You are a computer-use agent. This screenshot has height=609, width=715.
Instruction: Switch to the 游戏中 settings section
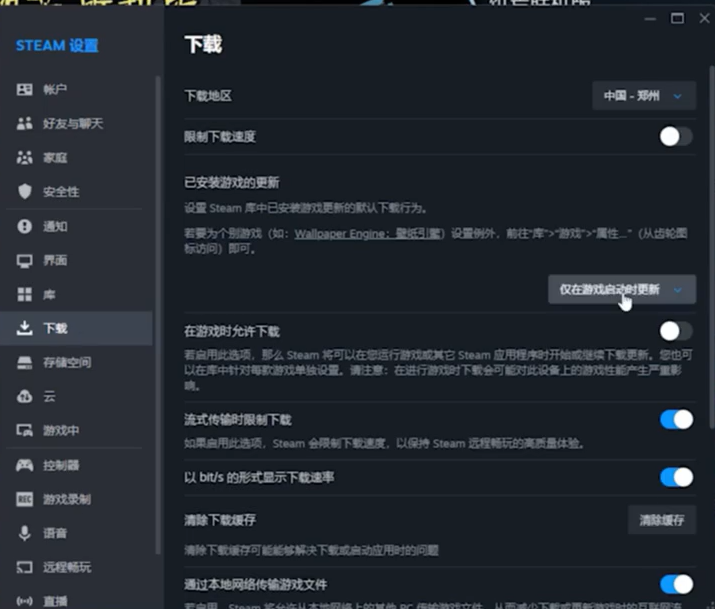tap(60, 430)
